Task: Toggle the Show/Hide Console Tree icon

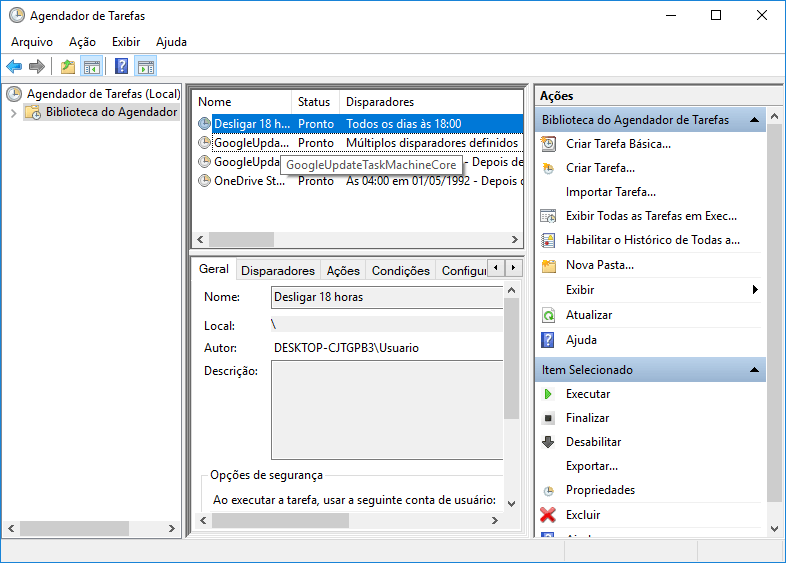Action: [92, 66]
